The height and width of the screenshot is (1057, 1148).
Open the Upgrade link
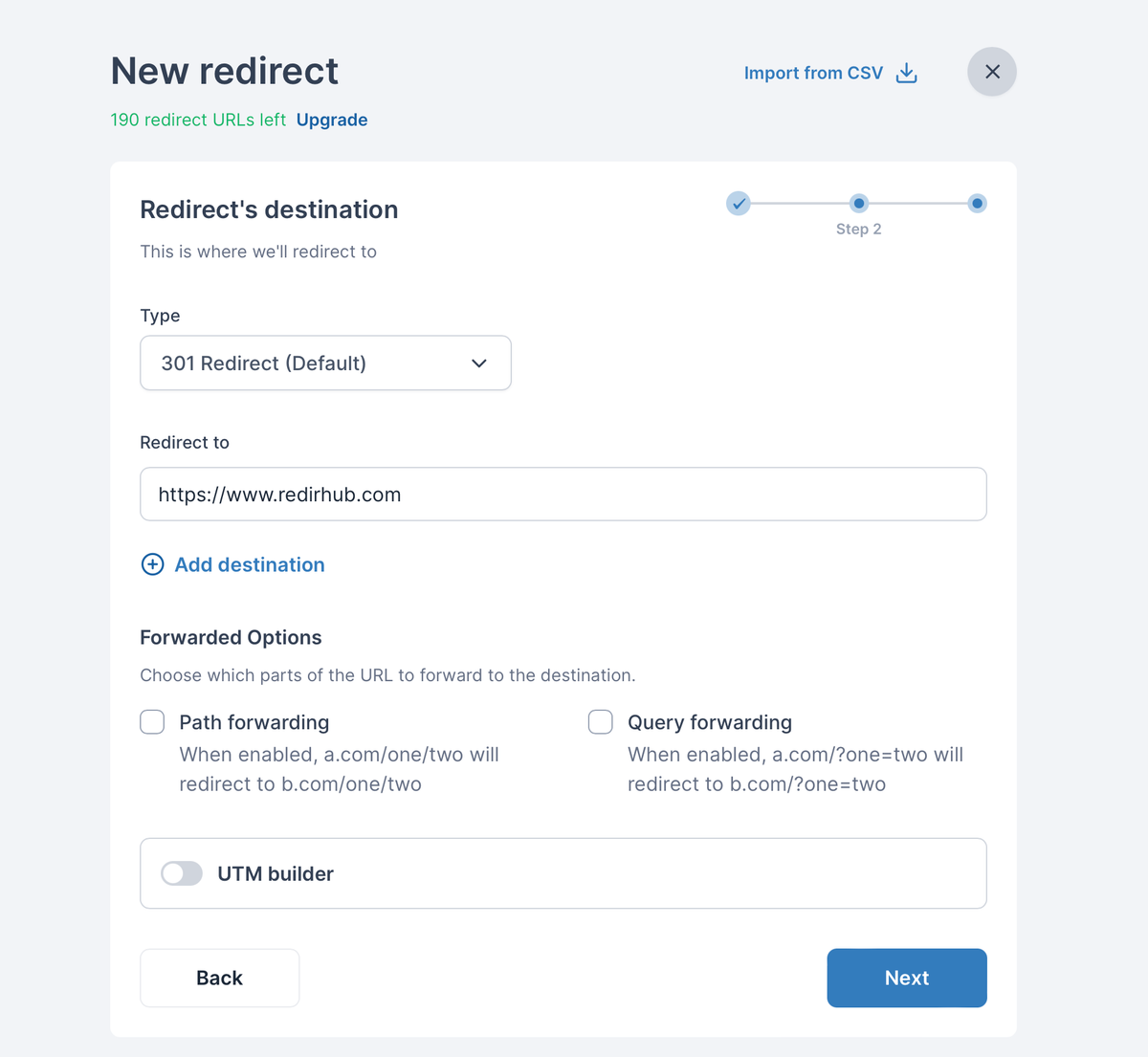point(332,120)
